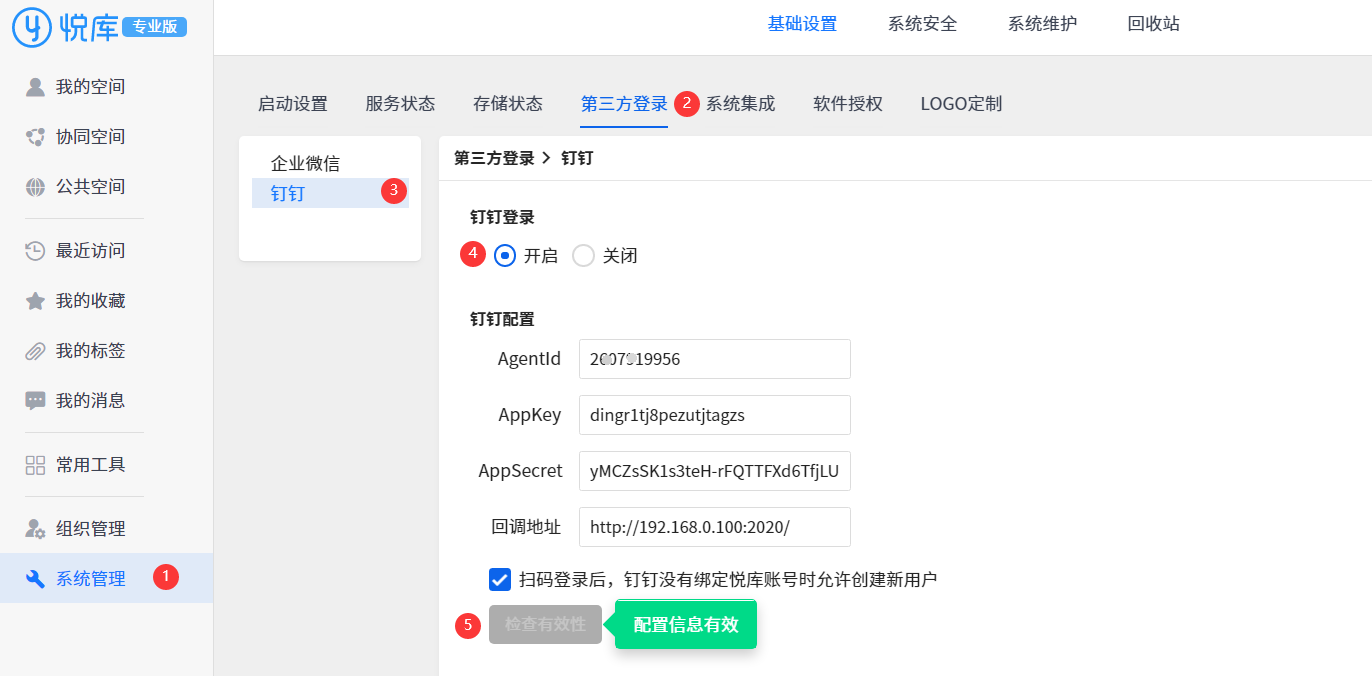
Task: Click the AppKey input field
Action: pyautogui.click(x=714, y=415)
